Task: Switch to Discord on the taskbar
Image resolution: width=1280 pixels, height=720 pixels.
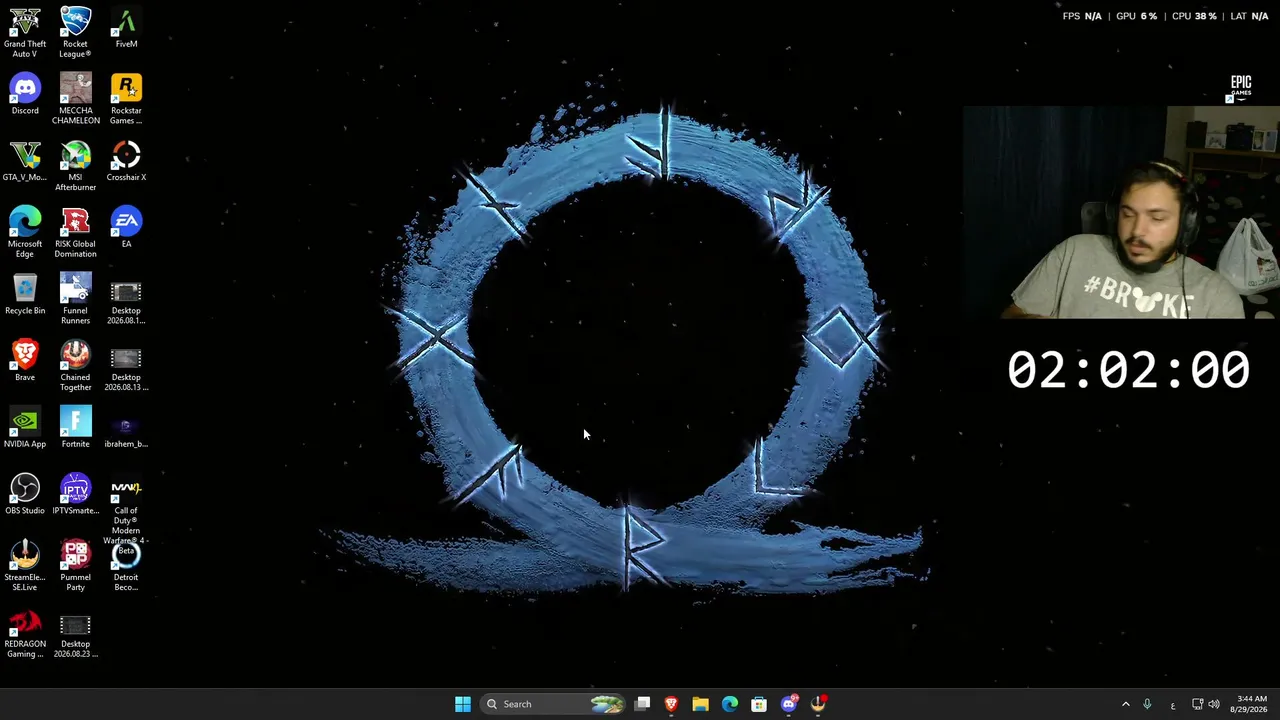Action: point(789,704)
